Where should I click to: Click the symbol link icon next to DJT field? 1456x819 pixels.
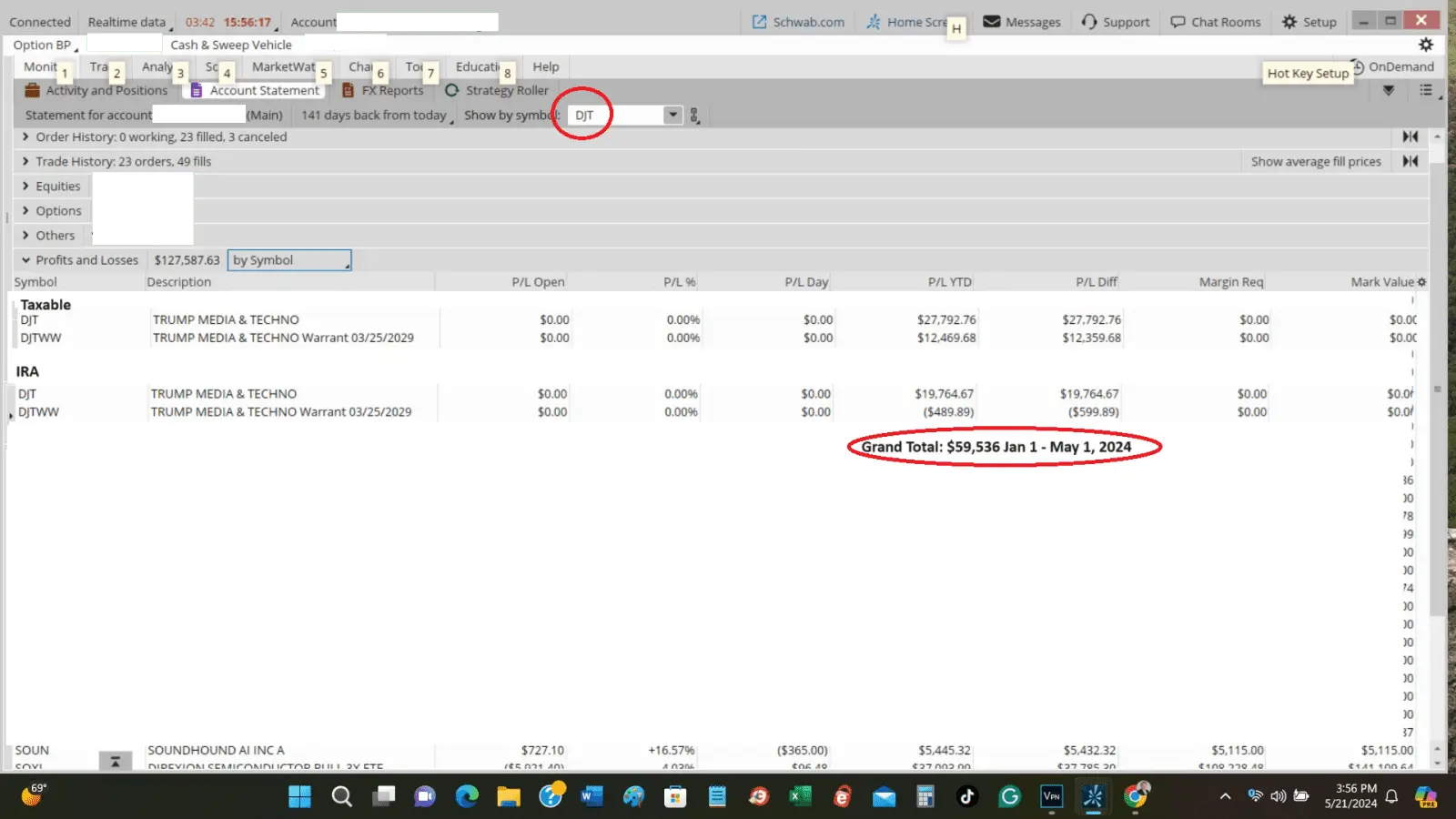(x=694, y=116)
